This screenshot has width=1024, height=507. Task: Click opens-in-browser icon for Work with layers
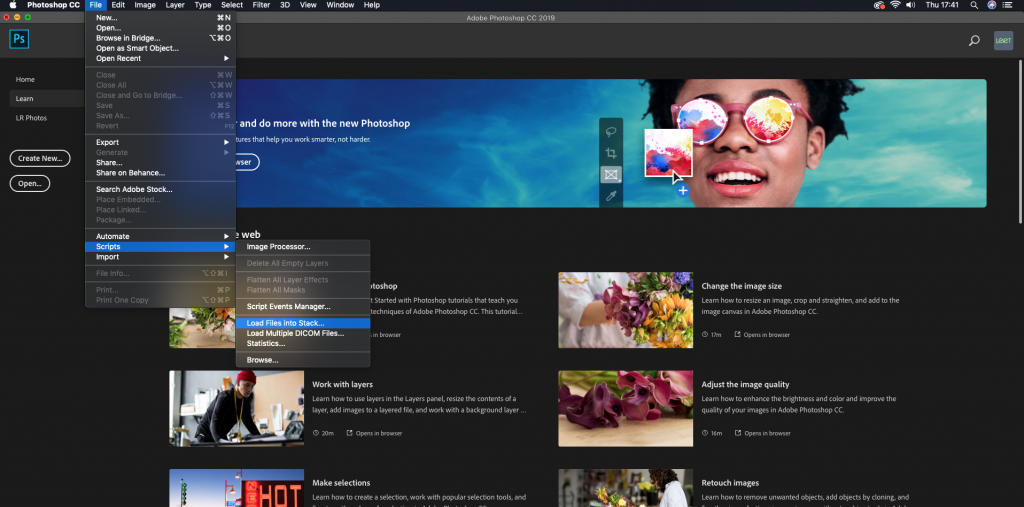point(349,433)
